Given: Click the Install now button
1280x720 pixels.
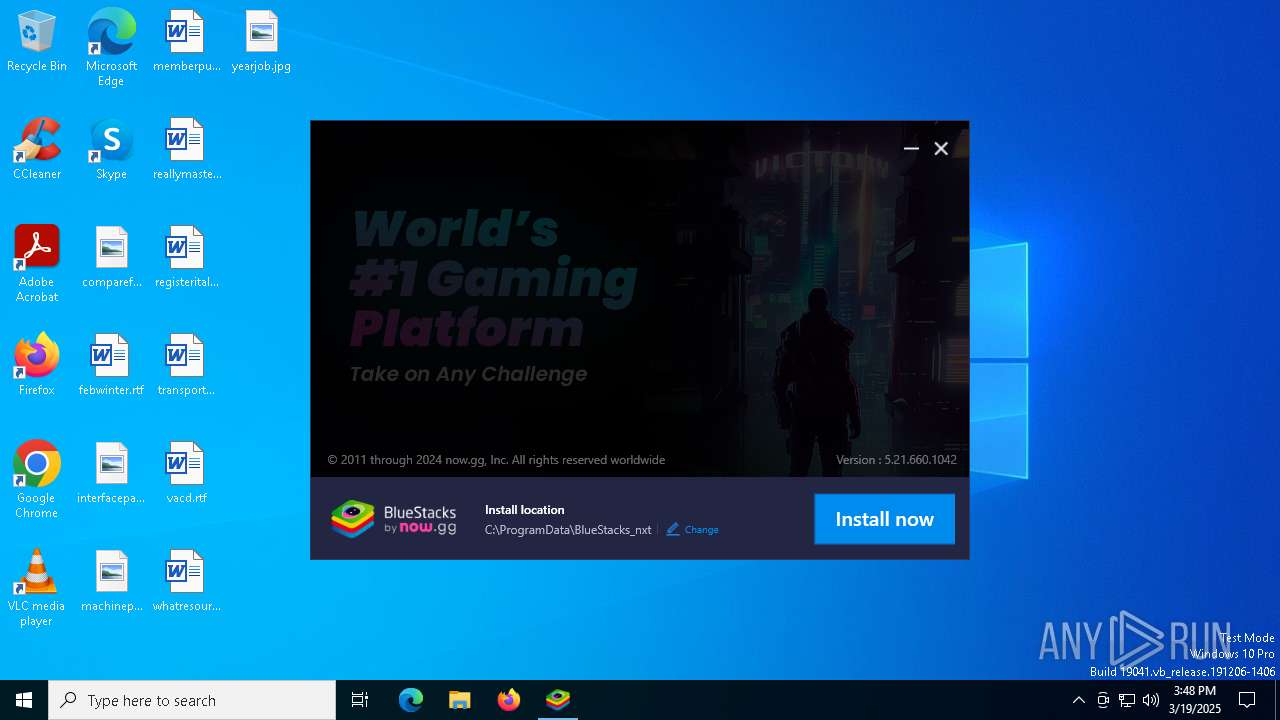Looking at the screenshot, I should coord(884,519).
